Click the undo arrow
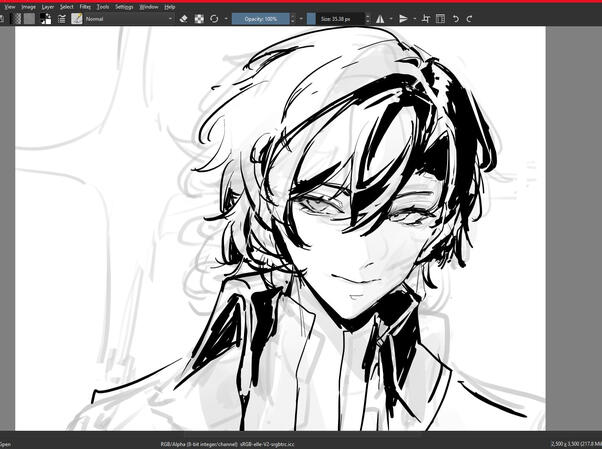Viewport: 602px width, 449px height. point(456,18)
